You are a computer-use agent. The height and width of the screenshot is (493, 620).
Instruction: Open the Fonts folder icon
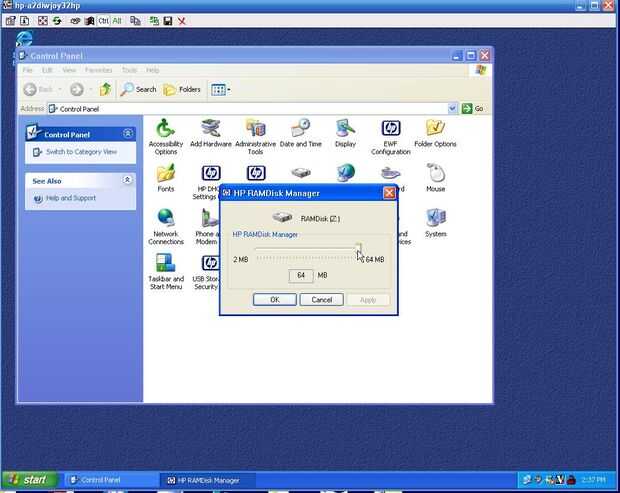(x=166, y=178)
